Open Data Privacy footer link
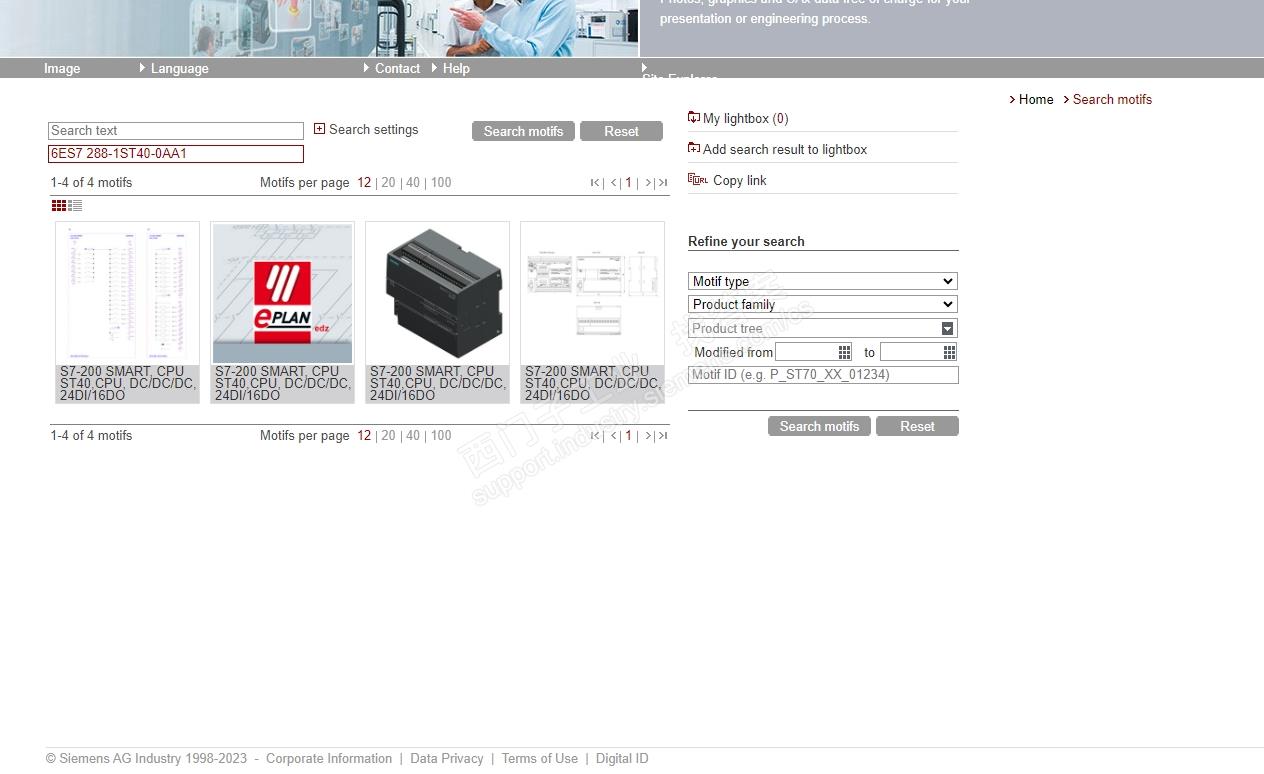Screen dimensions: 1264x774 point(447,759)
